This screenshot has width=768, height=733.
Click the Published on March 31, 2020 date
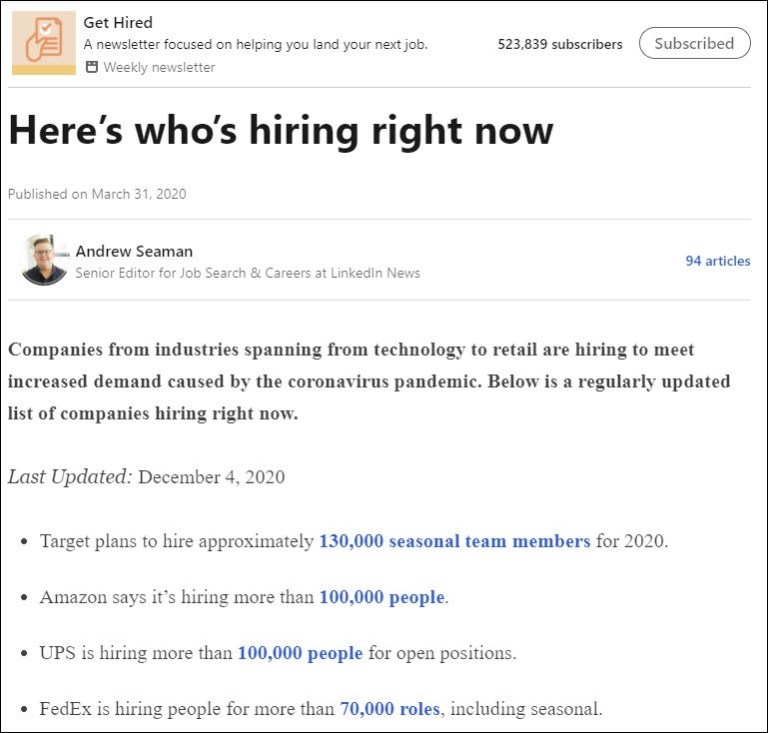pyautogui.click(x=97, y=194)
